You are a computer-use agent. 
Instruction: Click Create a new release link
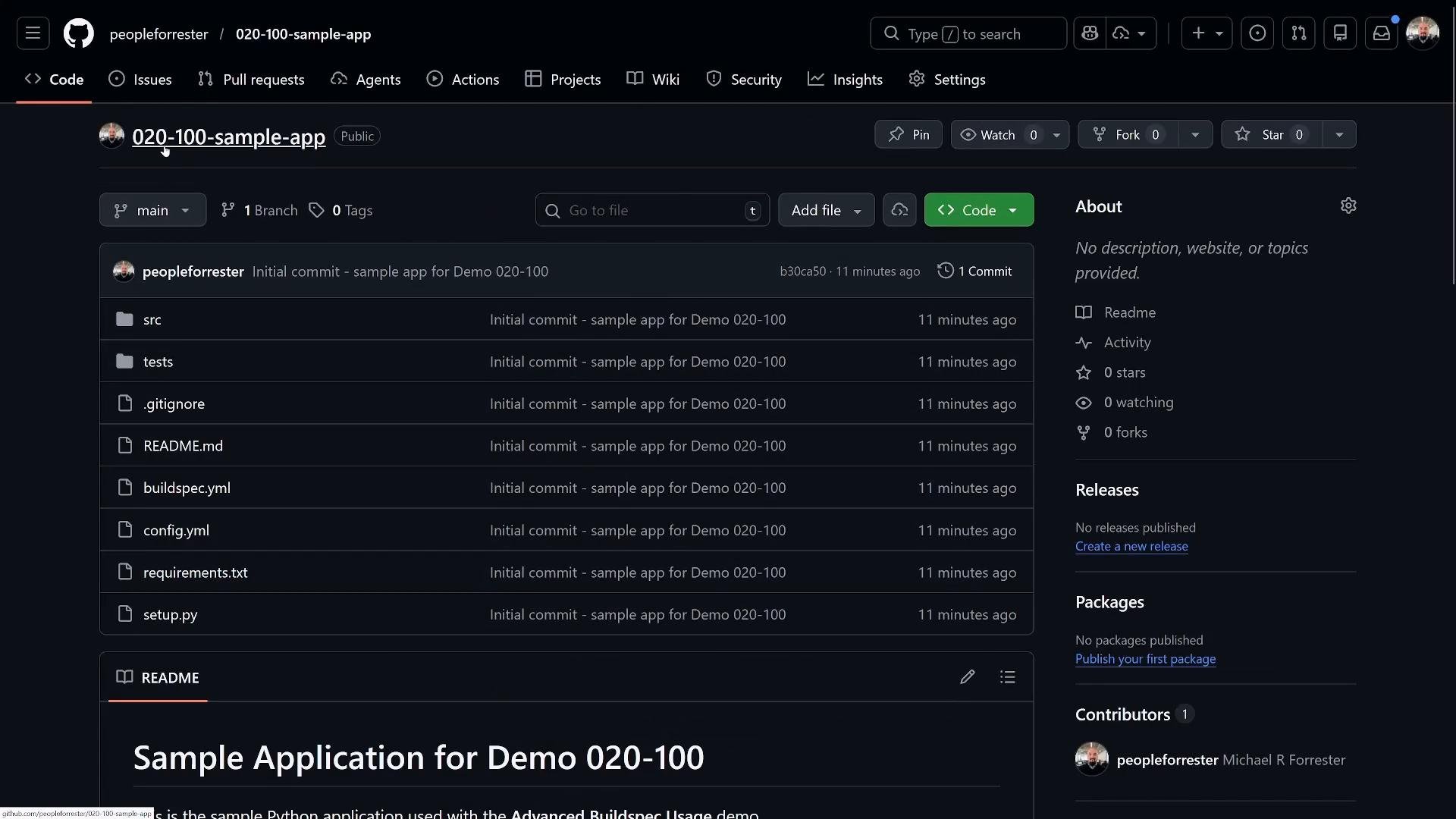click(x=1131, y=546)
